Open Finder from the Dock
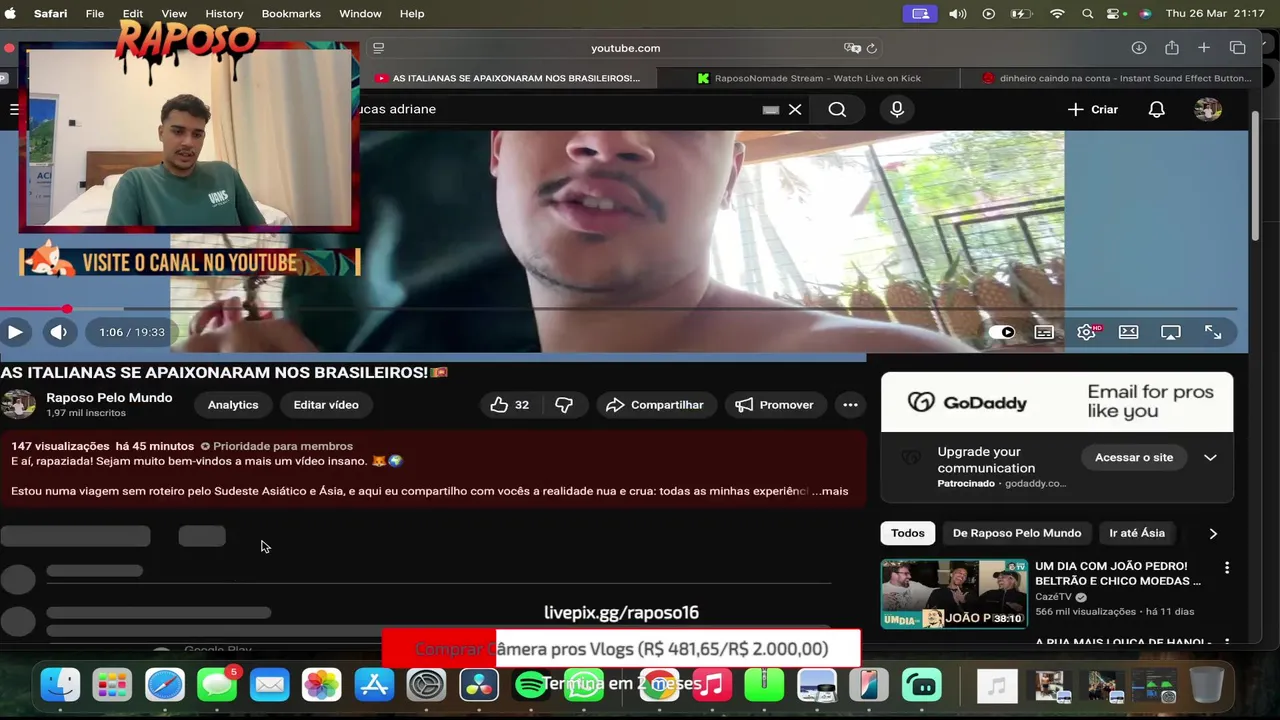The width and height of the screenshot is (1280, 720). click(60, 685)
